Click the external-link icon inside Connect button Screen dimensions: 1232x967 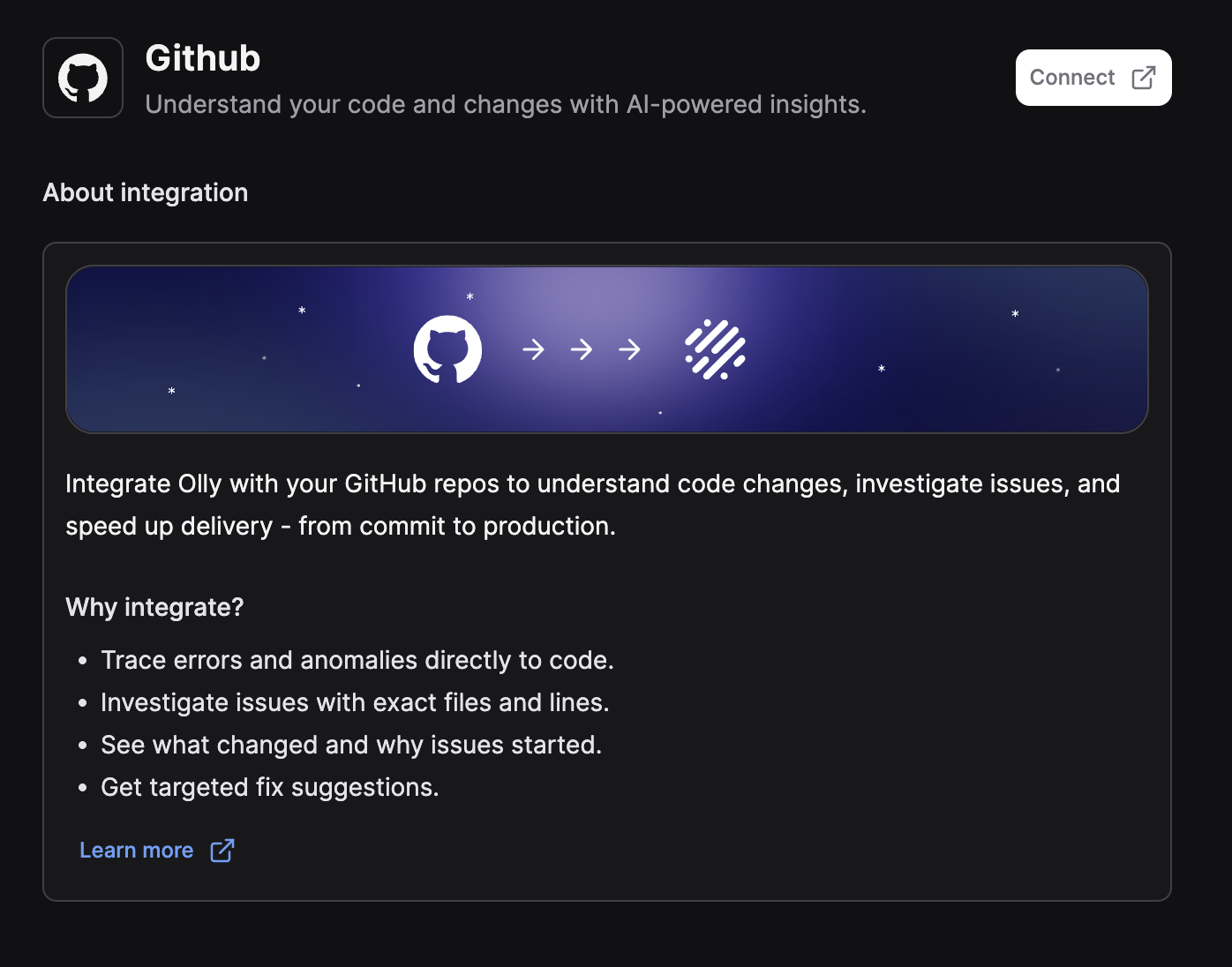tap(1143, 78)
